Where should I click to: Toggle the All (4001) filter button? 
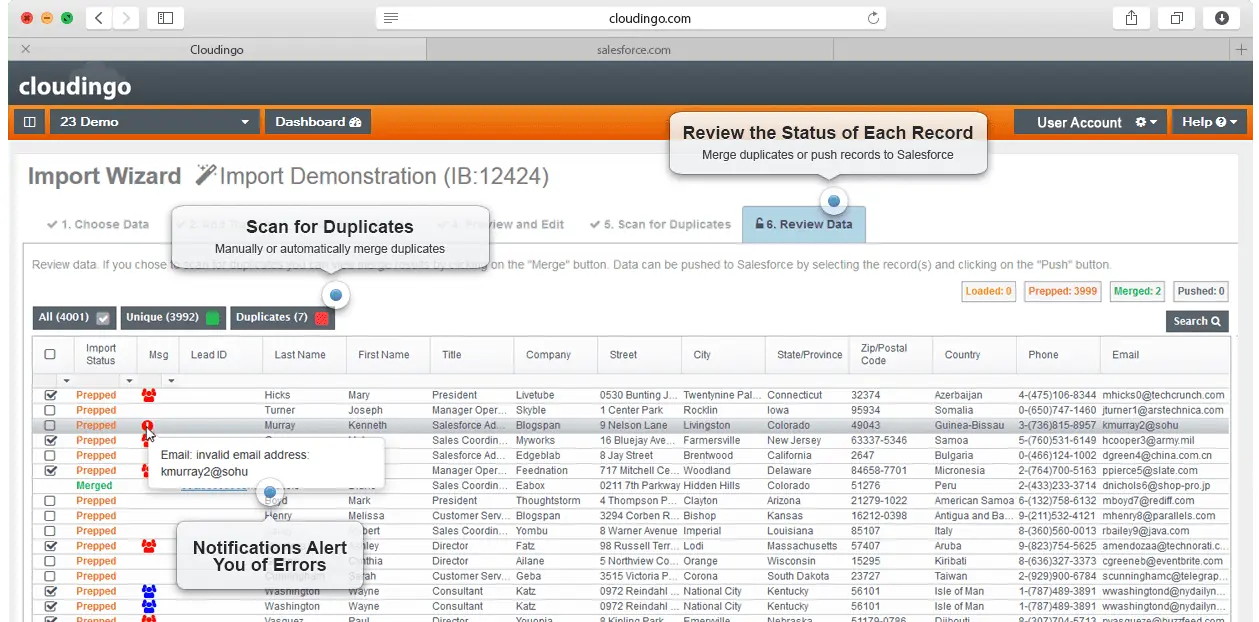click(x=74, y=318)
